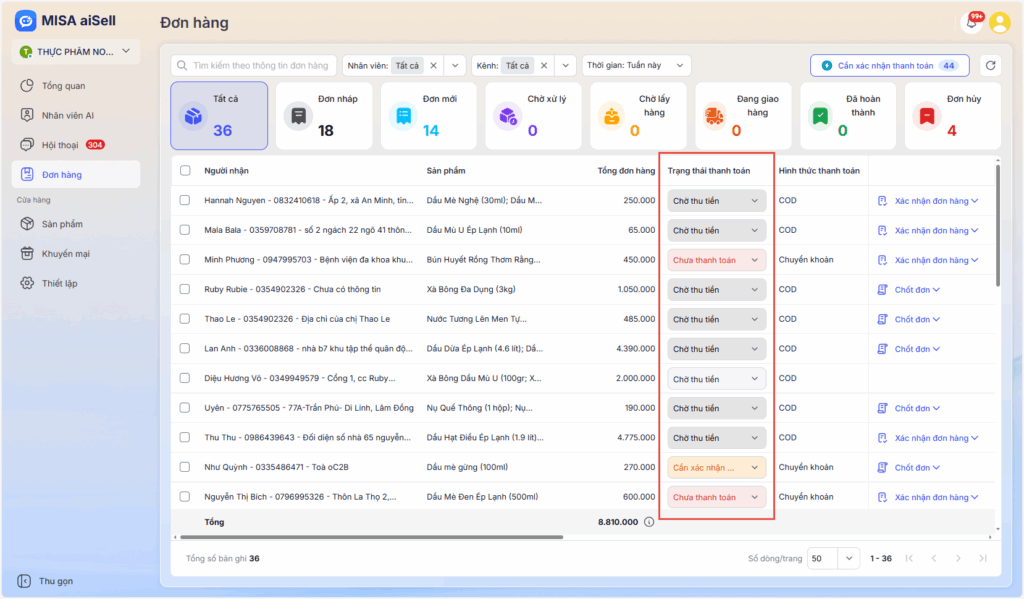This screenshot has width=1024, height=599.
Task: Check the Như Quỳnh order row
Action: coord(185,468)
